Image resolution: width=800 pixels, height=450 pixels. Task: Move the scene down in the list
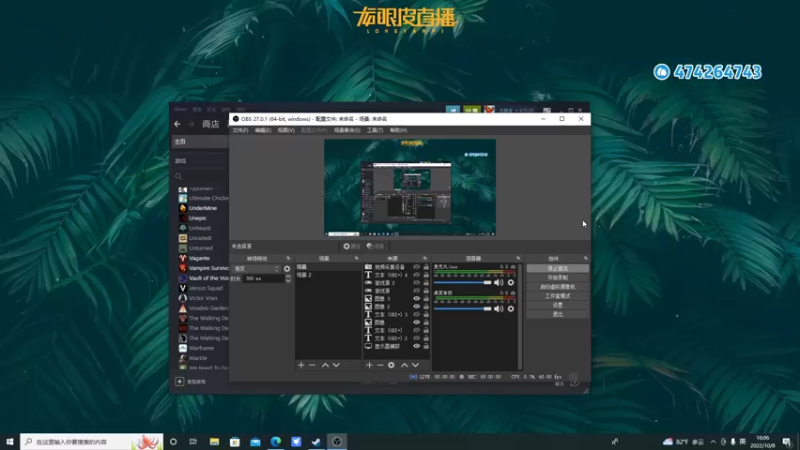coord(336,365)
